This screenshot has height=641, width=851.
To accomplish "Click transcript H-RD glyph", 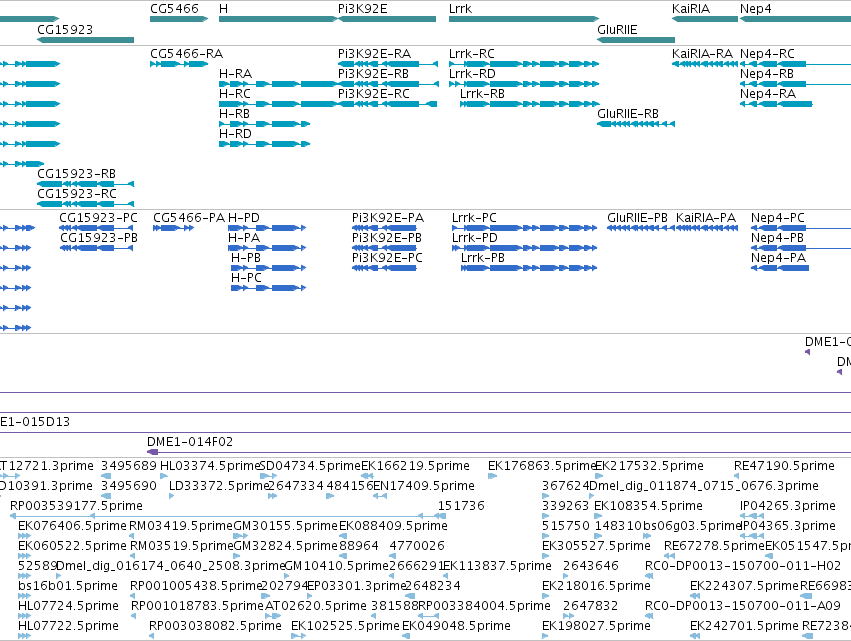I will (265, 144).
